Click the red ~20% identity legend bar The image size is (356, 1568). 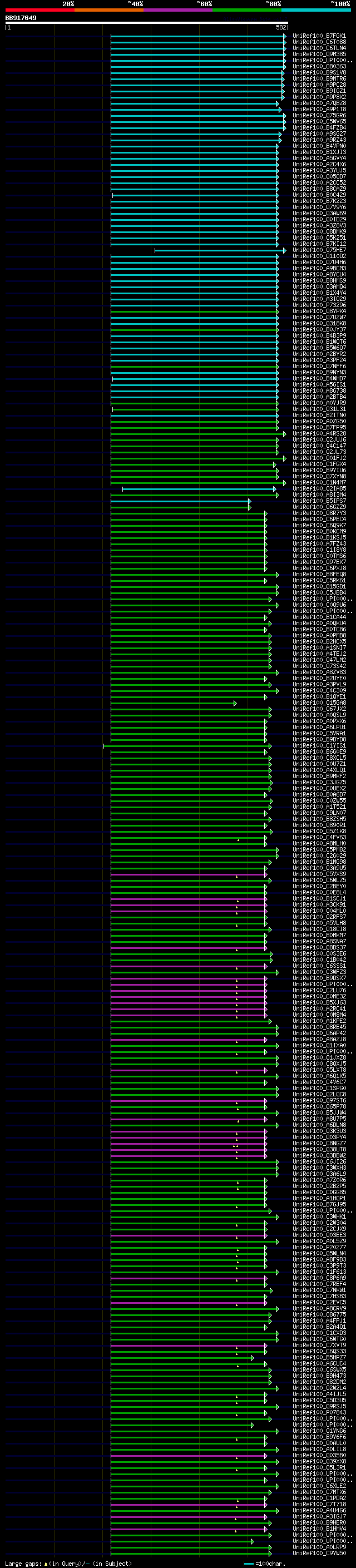pyautogui.click(x=39, y=10)
